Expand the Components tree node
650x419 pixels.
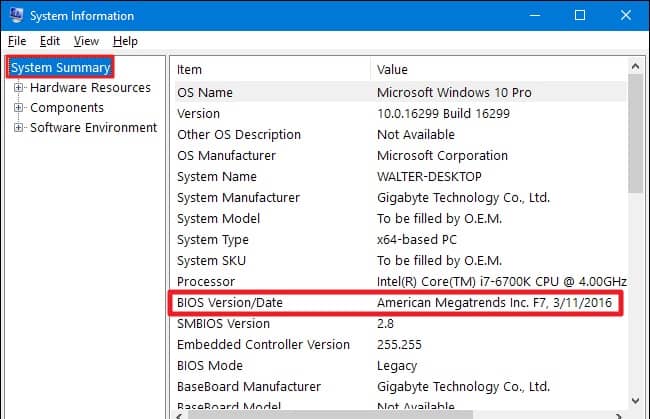[18, 107]
